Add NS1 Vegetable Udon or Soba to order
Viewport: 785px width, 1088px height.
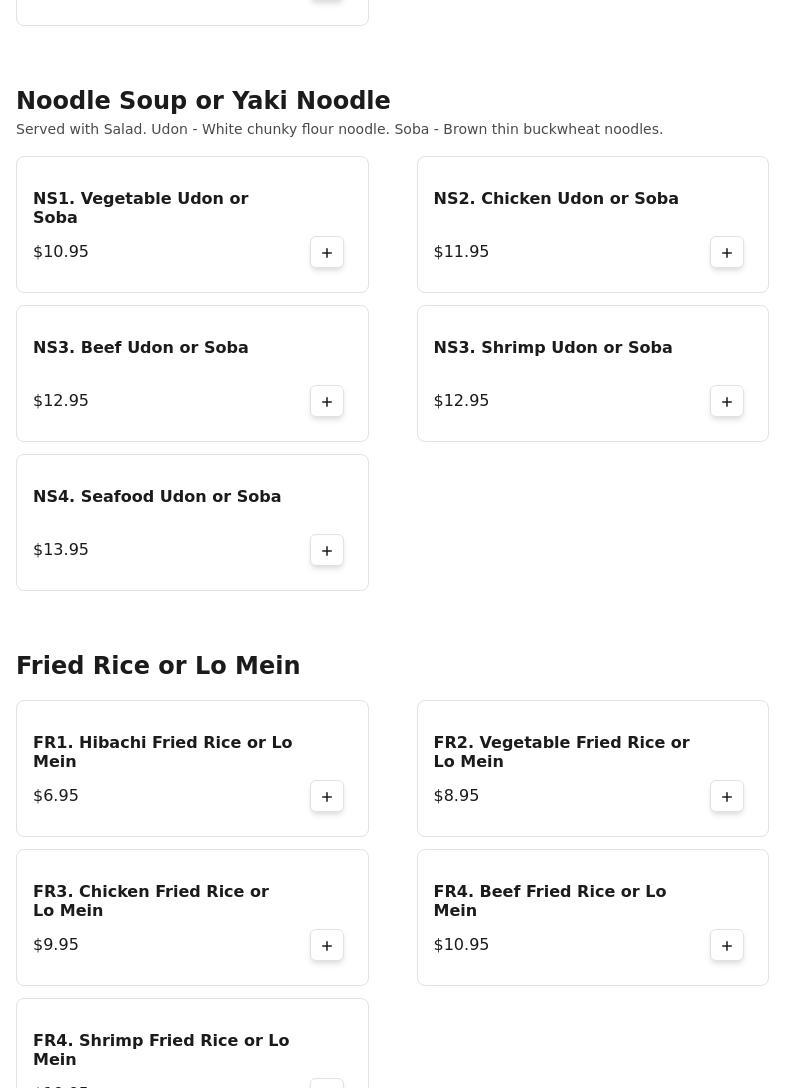[x=327, y=252]
